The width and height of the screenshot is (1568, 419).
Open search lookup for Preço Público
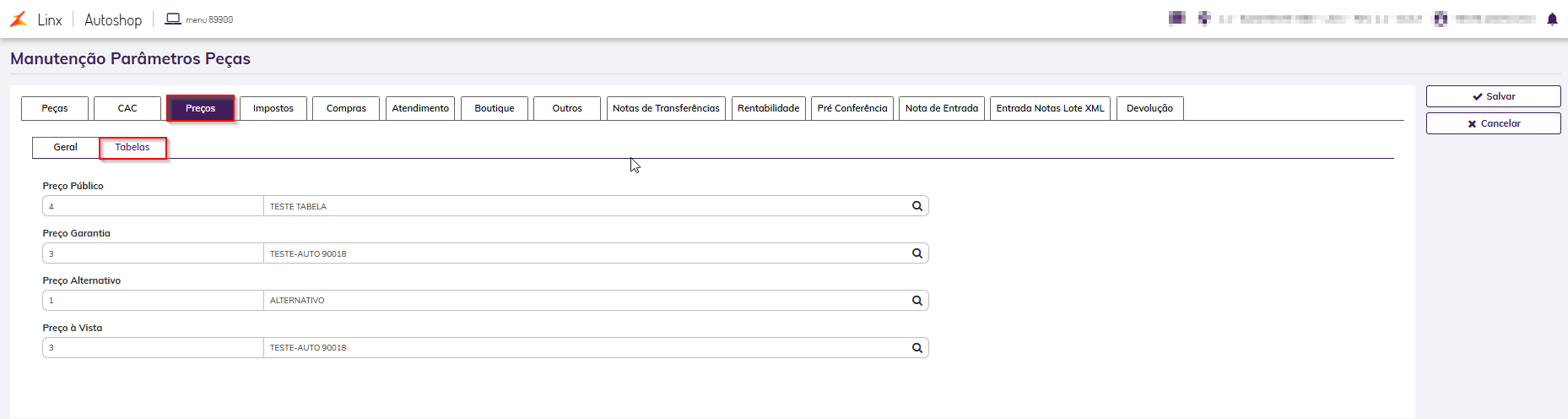tap(916, 206)
